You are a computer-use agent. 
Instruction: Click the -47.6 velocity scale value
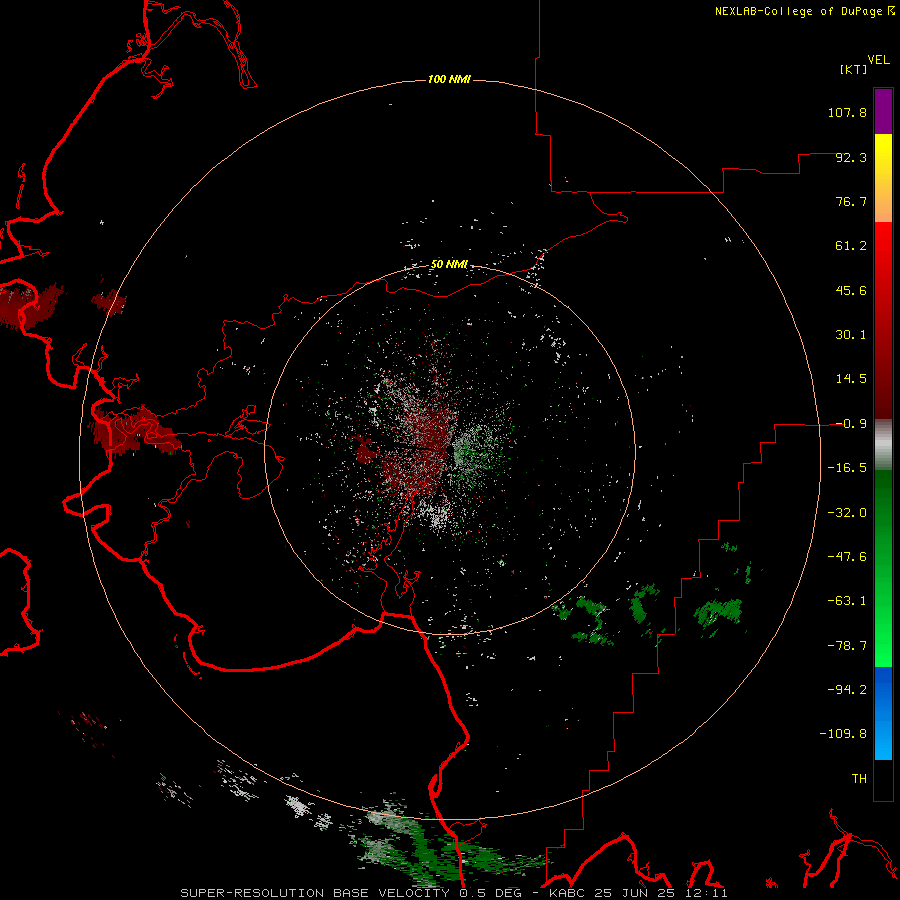click(x=847, y=557)
